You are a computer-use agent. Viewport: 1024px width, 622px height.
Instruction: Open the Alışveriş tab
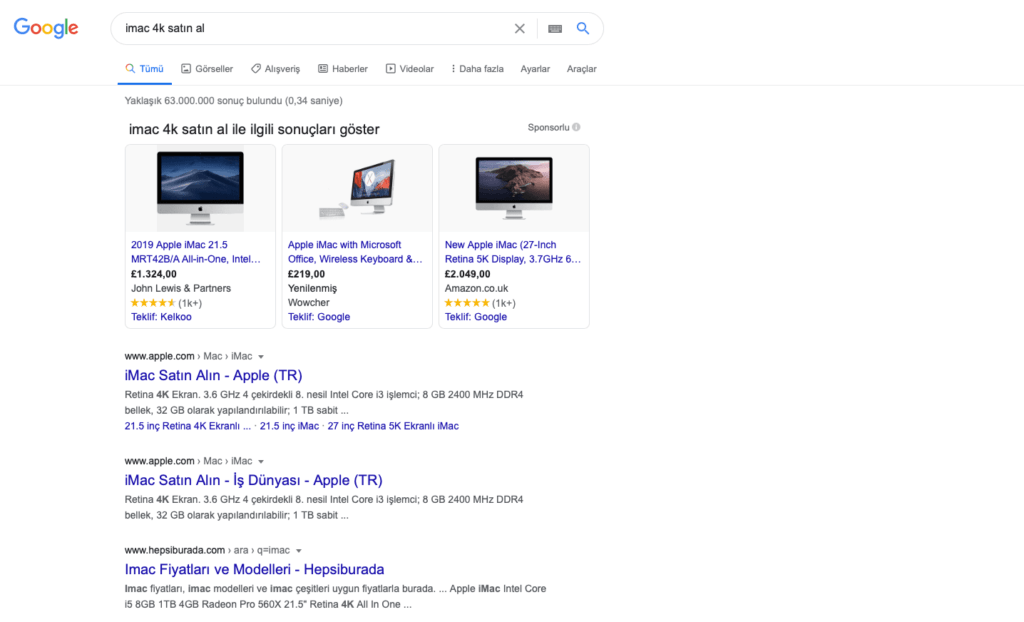275,69
